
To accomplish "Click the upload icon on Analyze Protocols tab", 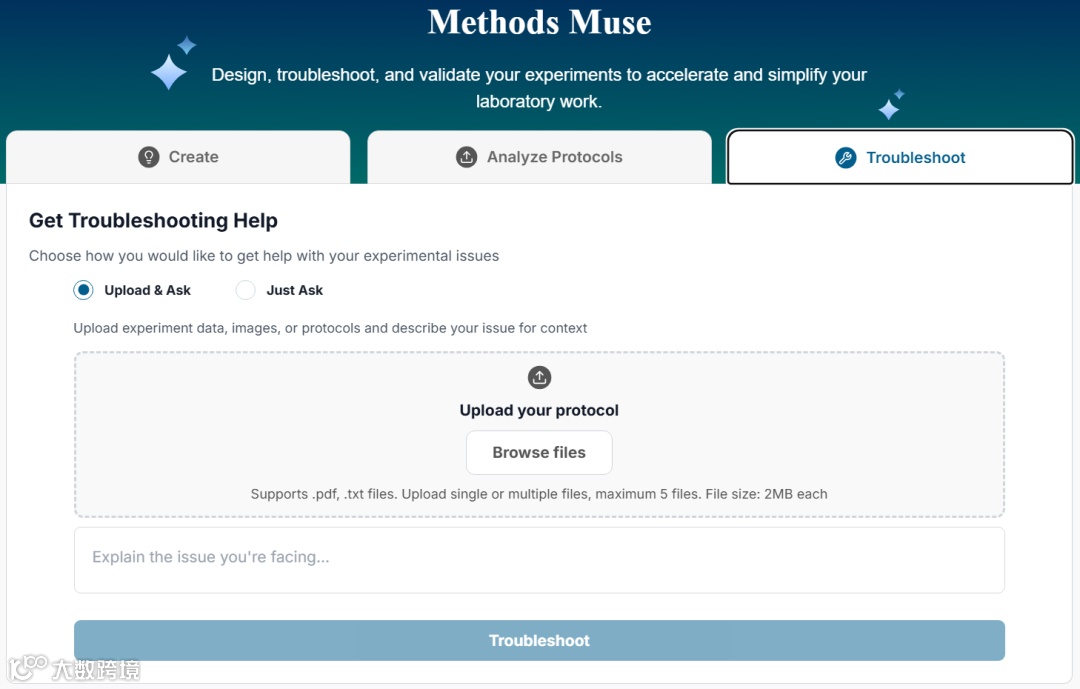I will (x=466, y=157).
